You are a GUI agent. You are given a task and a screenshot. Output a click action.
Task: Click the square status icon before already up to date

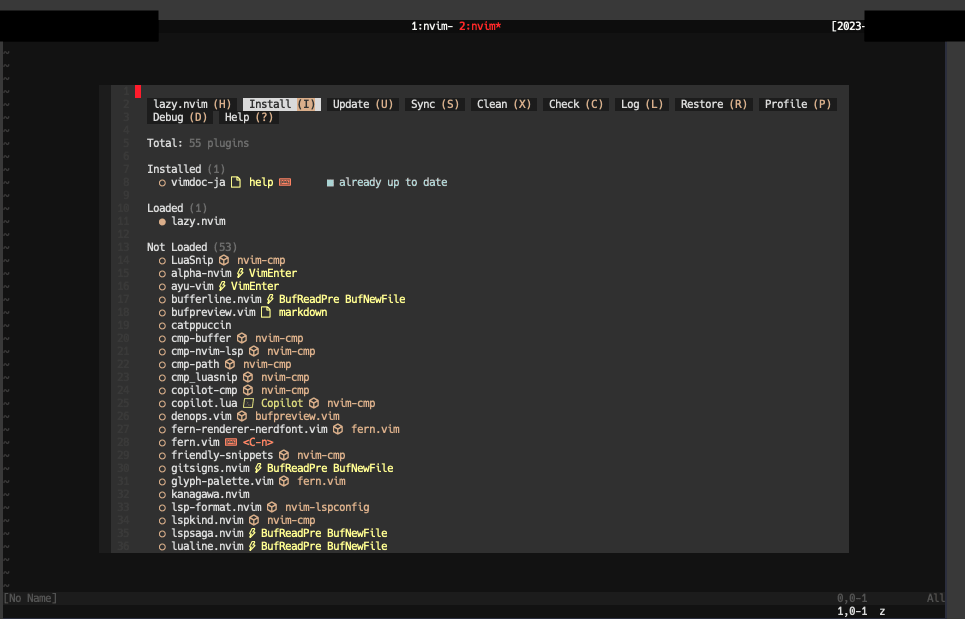(x=330, y=183)
